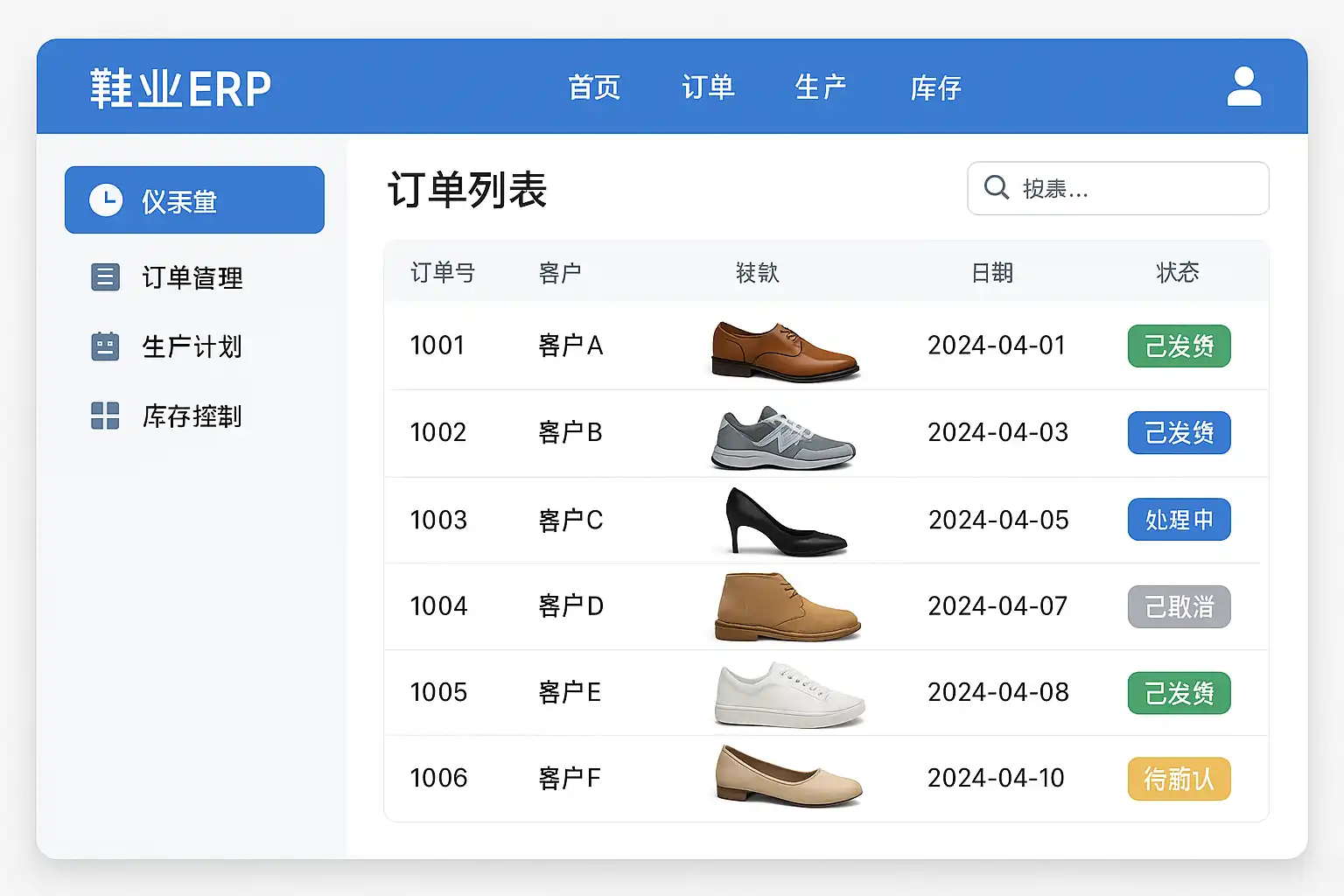Open 库存 from the top navigation
Viewport: 1344px width, 896px height.
tap(935, 87)
